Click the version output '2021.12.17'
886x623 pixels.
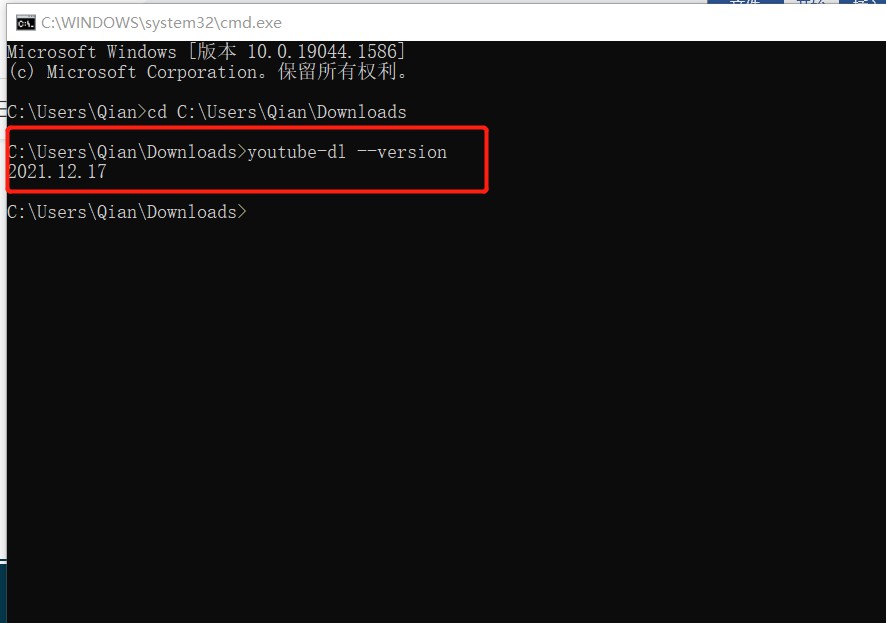tap(57, 172)
